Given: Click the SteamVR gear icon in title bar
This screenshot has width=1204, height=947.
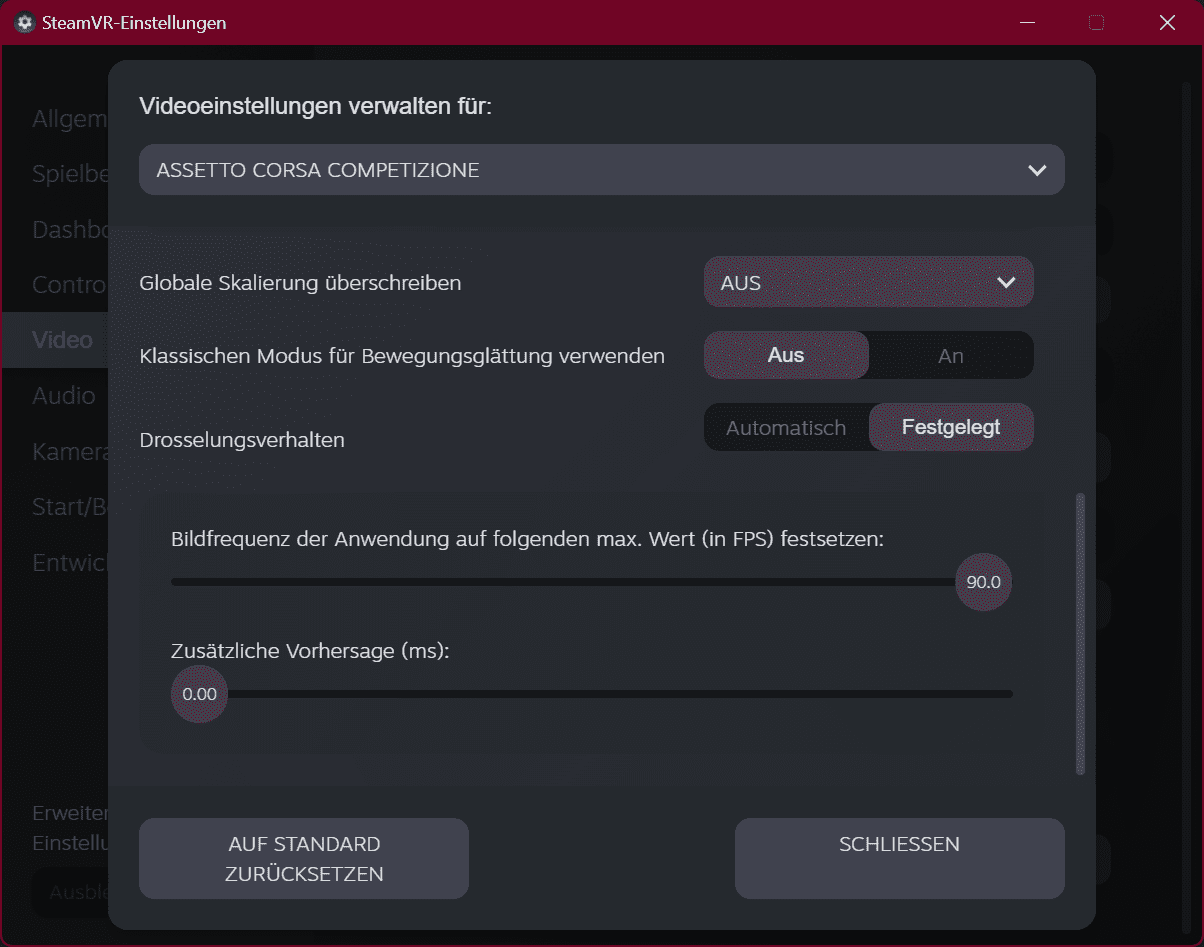Looking at the screenshot, I should point(24,23).
